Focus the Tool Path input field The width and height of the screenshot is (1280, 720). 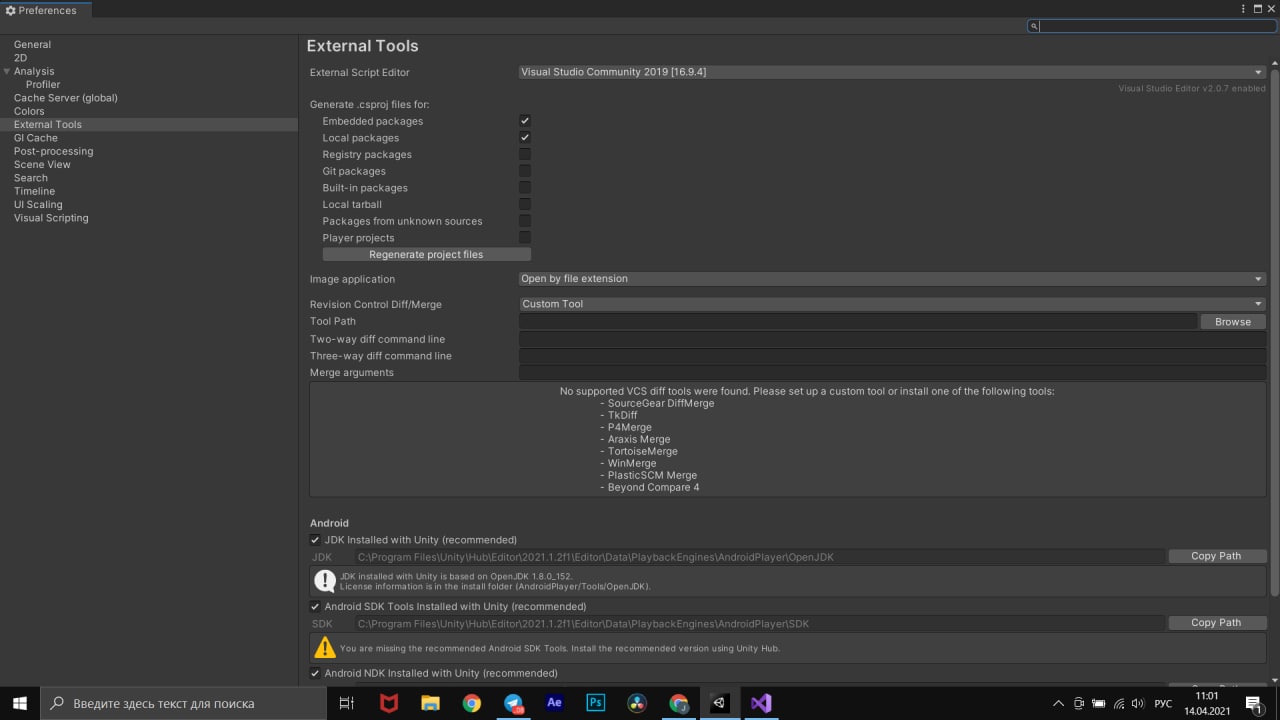click(858, 322)
